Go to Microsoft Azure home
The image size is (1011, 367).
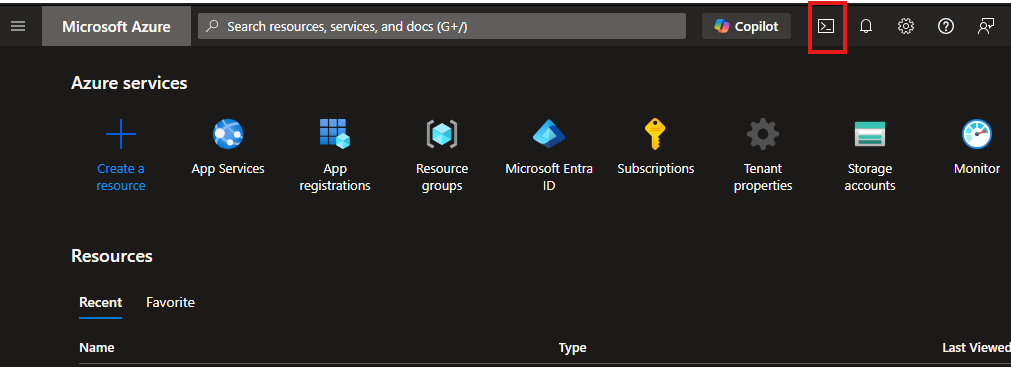(116, 26)
